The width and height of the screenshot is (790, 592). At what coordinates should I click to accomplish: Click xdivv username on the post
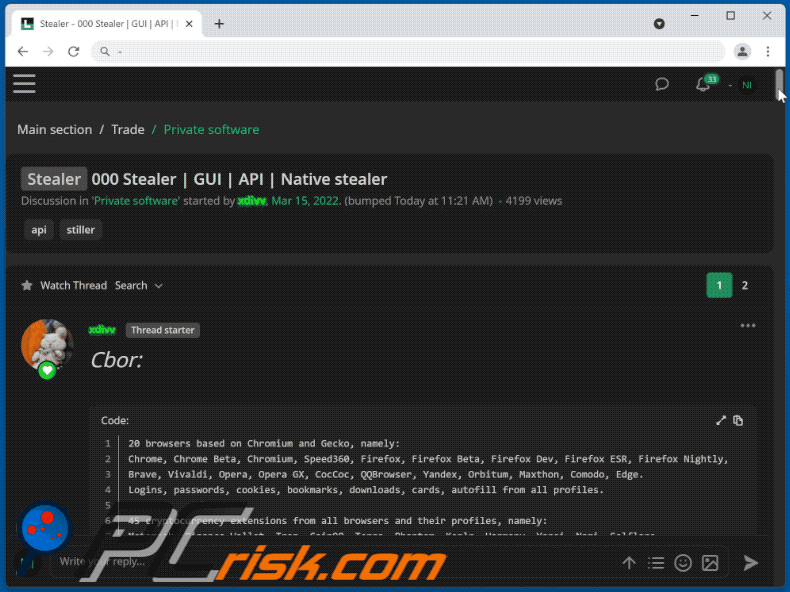(102, 330)
